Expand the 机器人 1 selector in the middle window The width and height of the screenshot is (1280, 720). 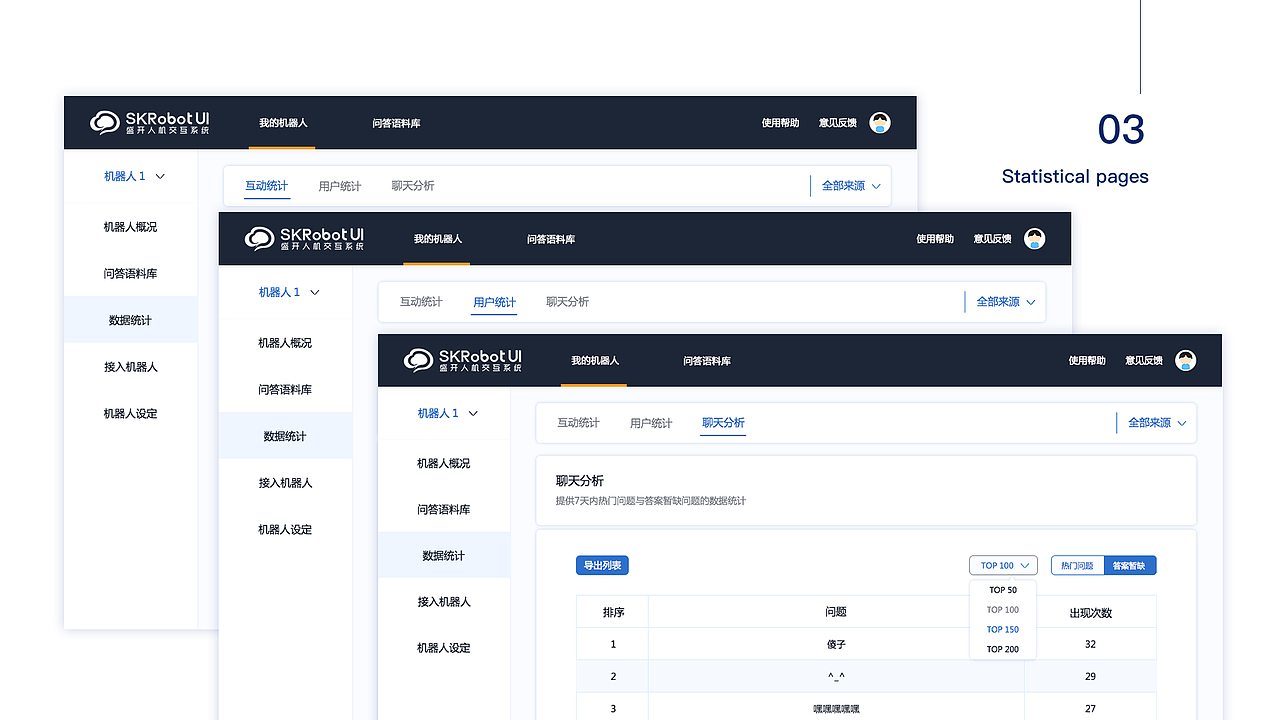(289, 292)
